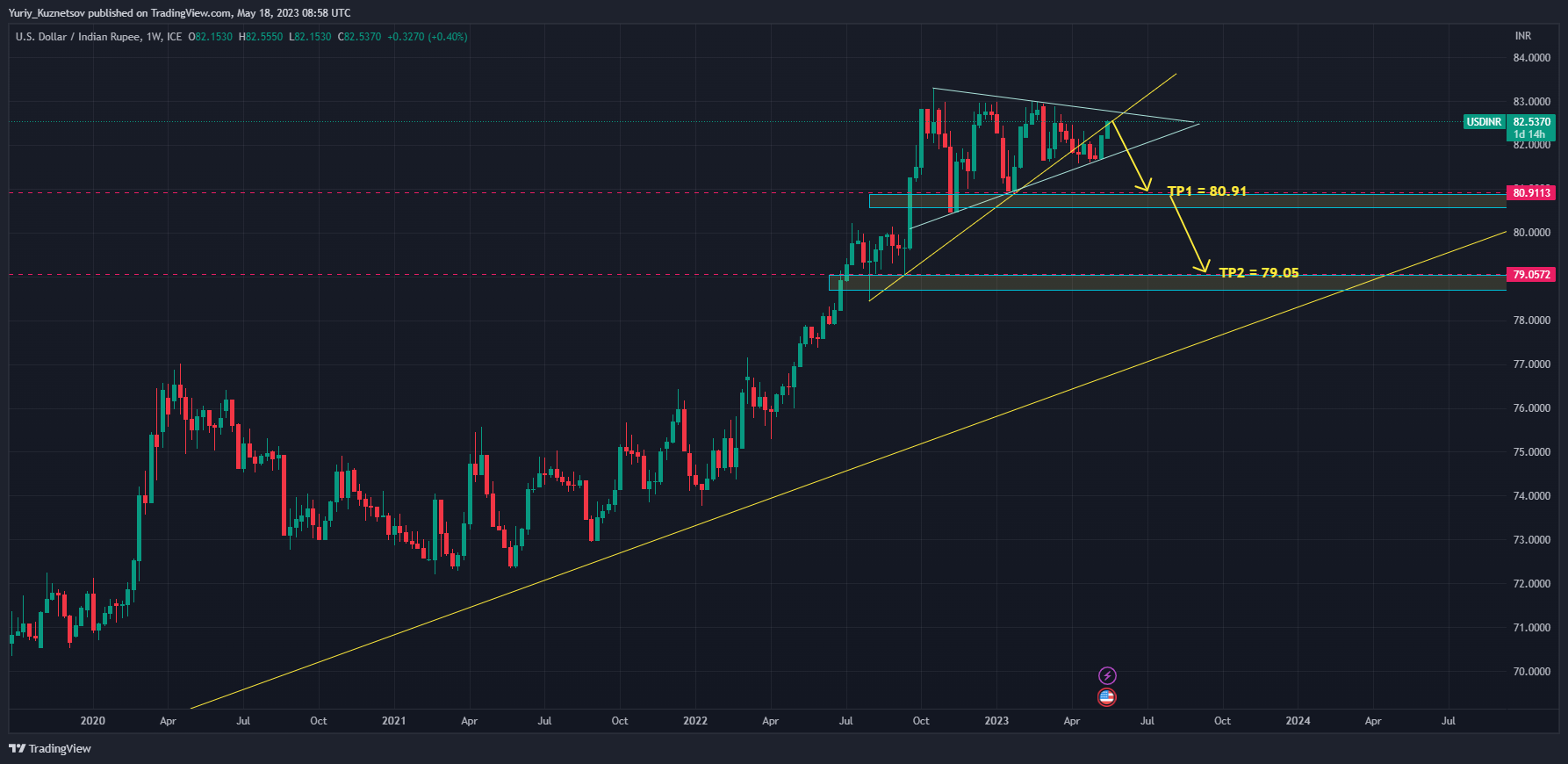Click the TP2 = 79.05 annotation
Image resolution: width=1568 pixels, height=764 pixels.
coord(1259,272)
